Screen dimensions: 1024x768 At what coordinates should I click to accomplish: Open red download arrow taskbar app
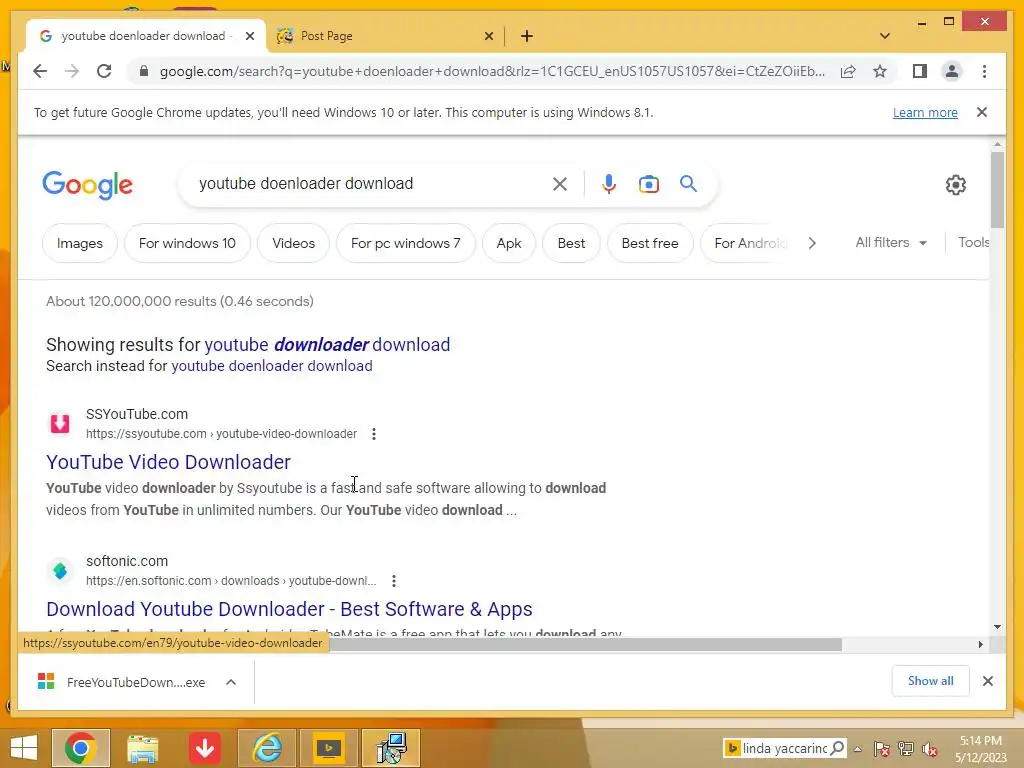click(x=204, y=748)
